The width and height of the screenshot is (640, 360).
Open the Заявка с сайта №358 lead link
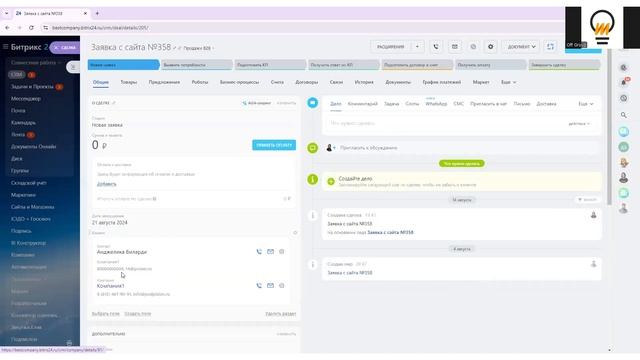(390, 232)
